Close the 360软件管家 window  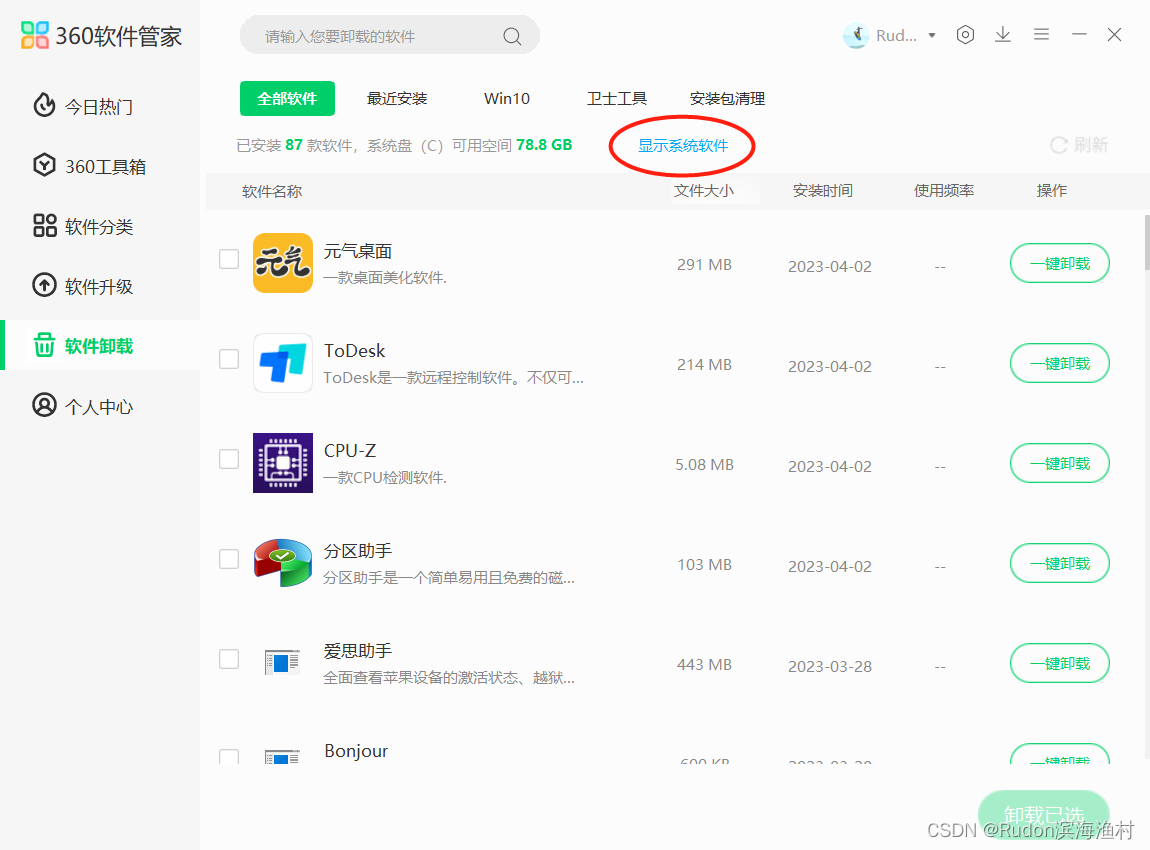click(1114, 34)
